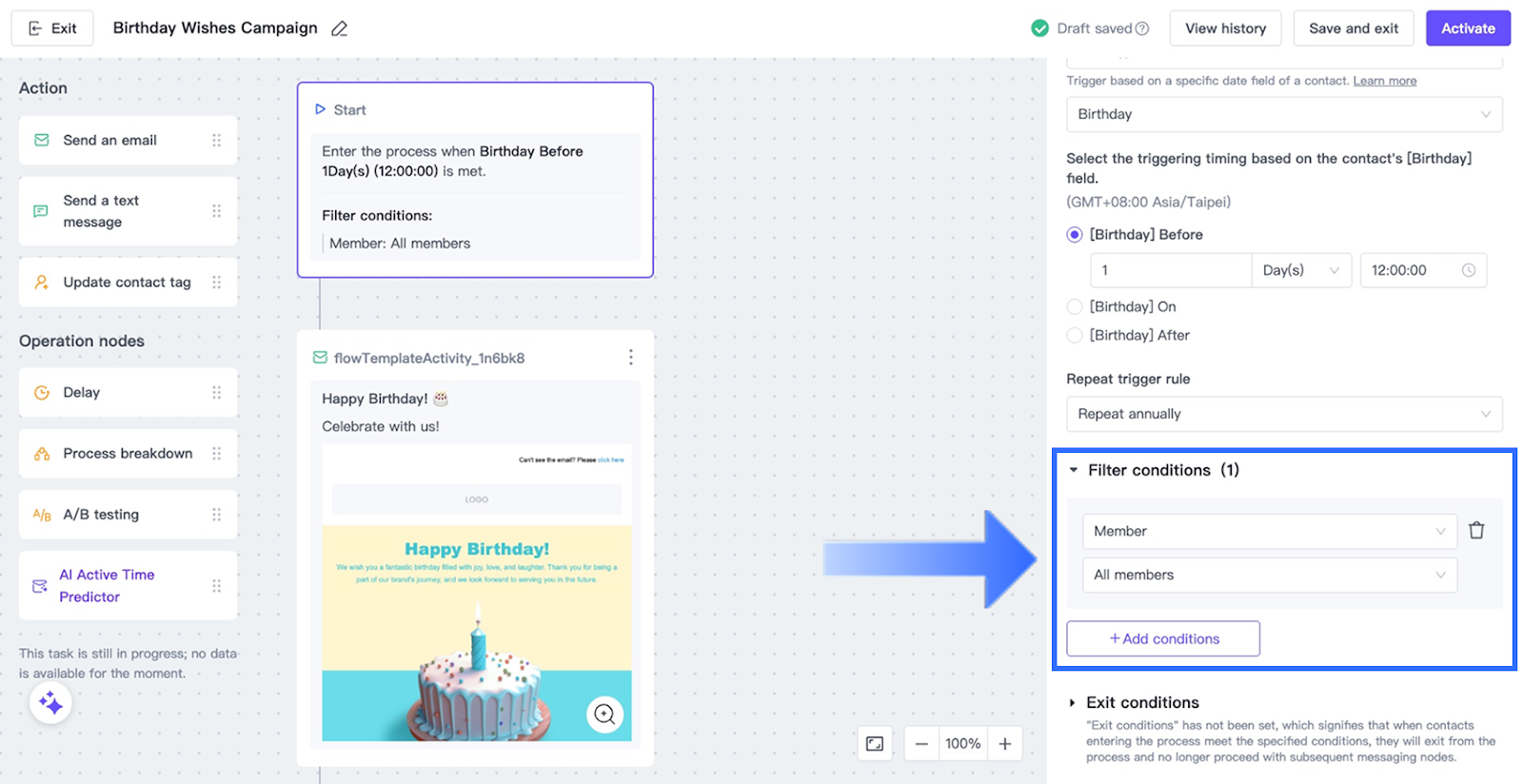Choose the [Birthday] After radio option
This screenshot has width=1523, height=784.
click(x=1075, y=335)
